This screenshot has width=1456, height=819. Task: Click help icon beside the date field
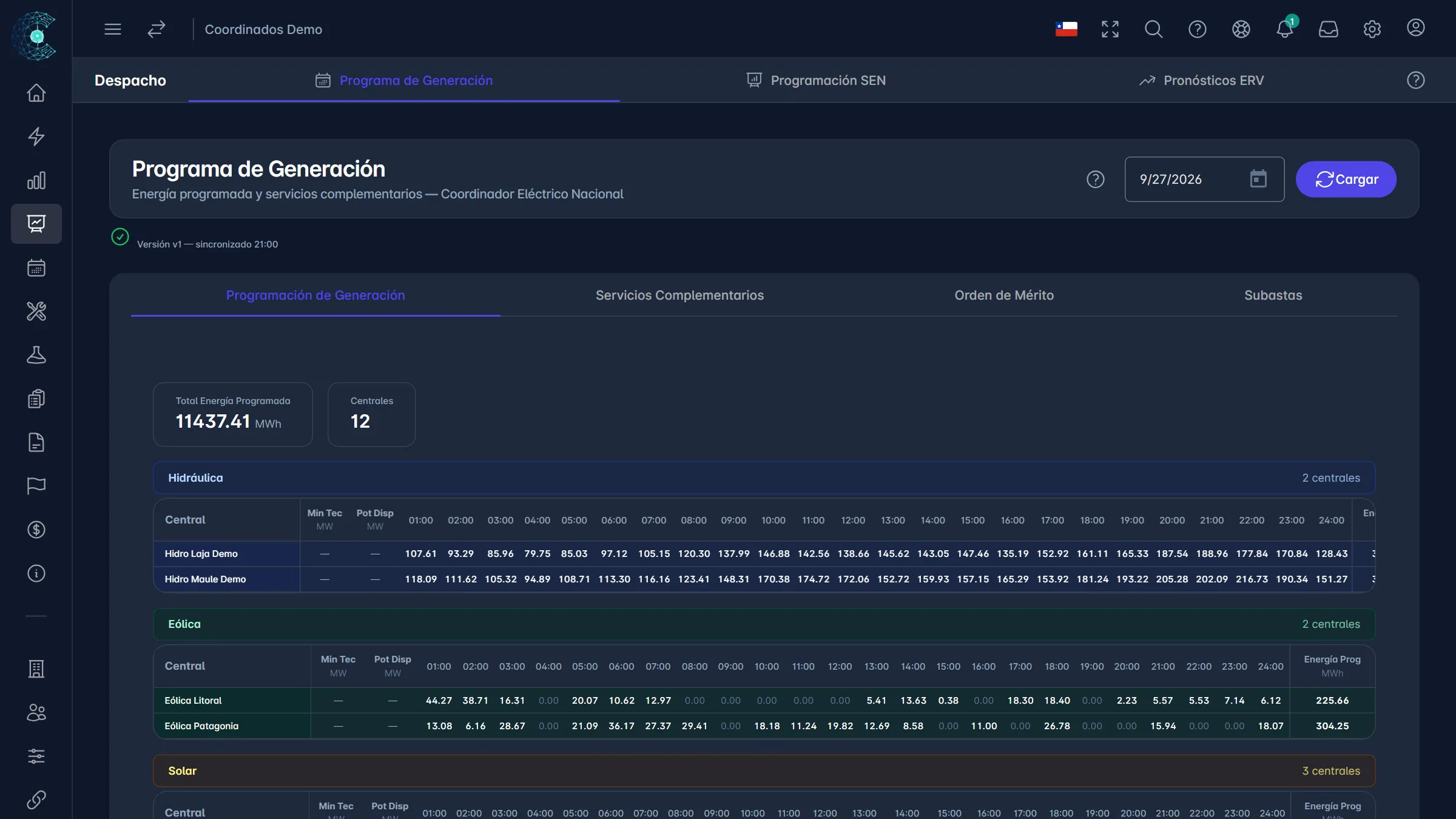[x=1096, y=180]
